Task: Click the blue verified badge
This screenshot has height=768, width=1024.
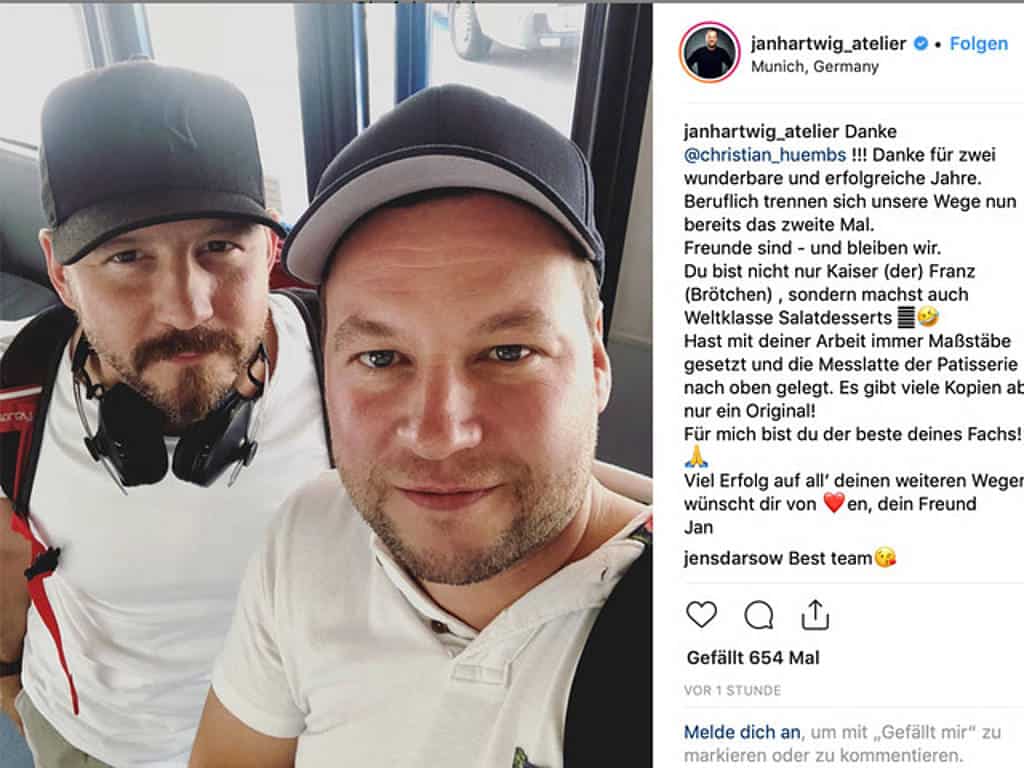Action: pyautogui.click(x=921, y=44)
